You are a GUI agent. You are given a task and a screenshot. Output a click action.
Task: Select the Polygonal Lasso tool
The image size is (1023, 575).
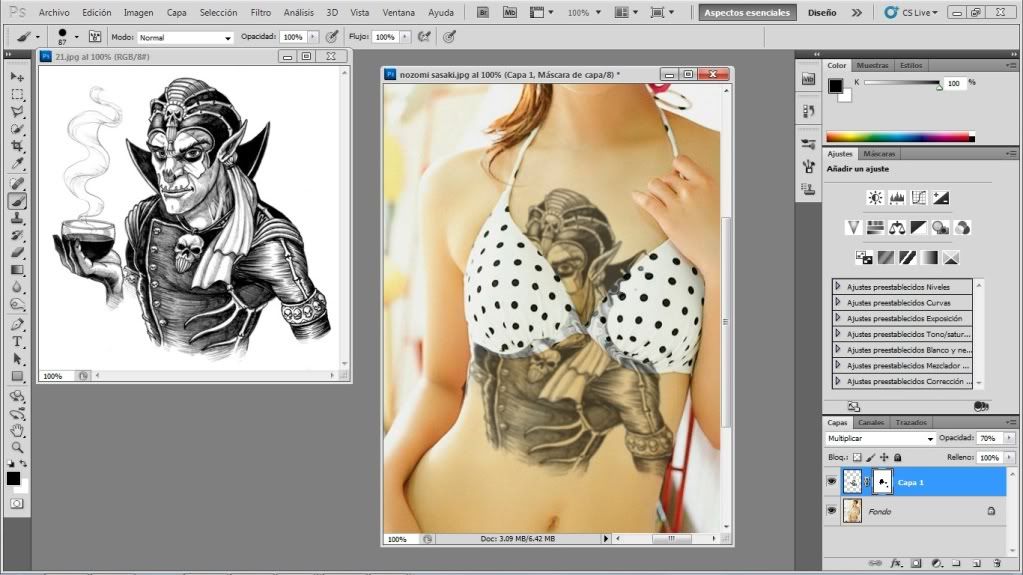click(x=17, y=112)
